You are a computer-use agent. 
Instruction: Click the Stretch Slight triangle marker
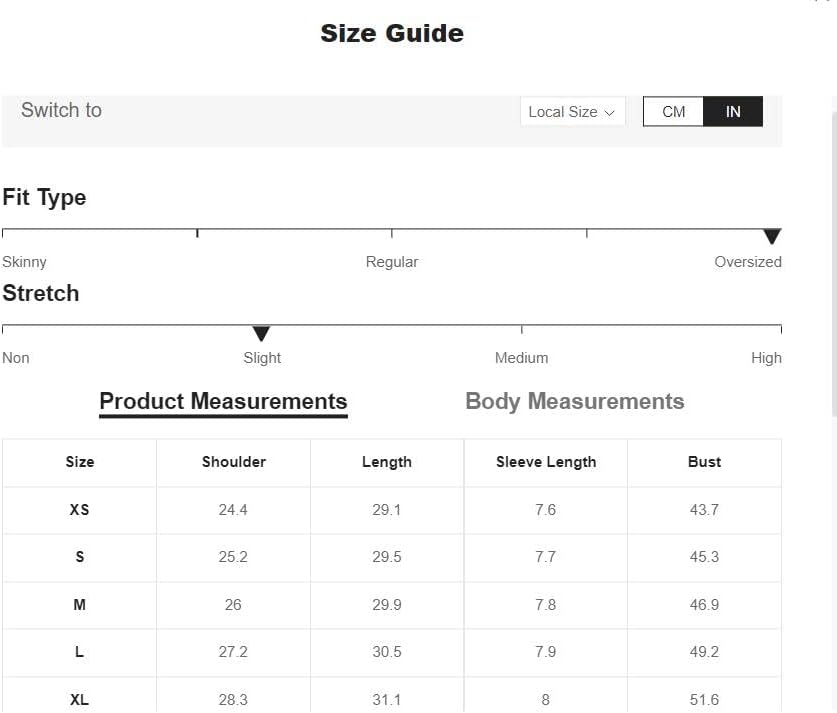tap(261, 333)
